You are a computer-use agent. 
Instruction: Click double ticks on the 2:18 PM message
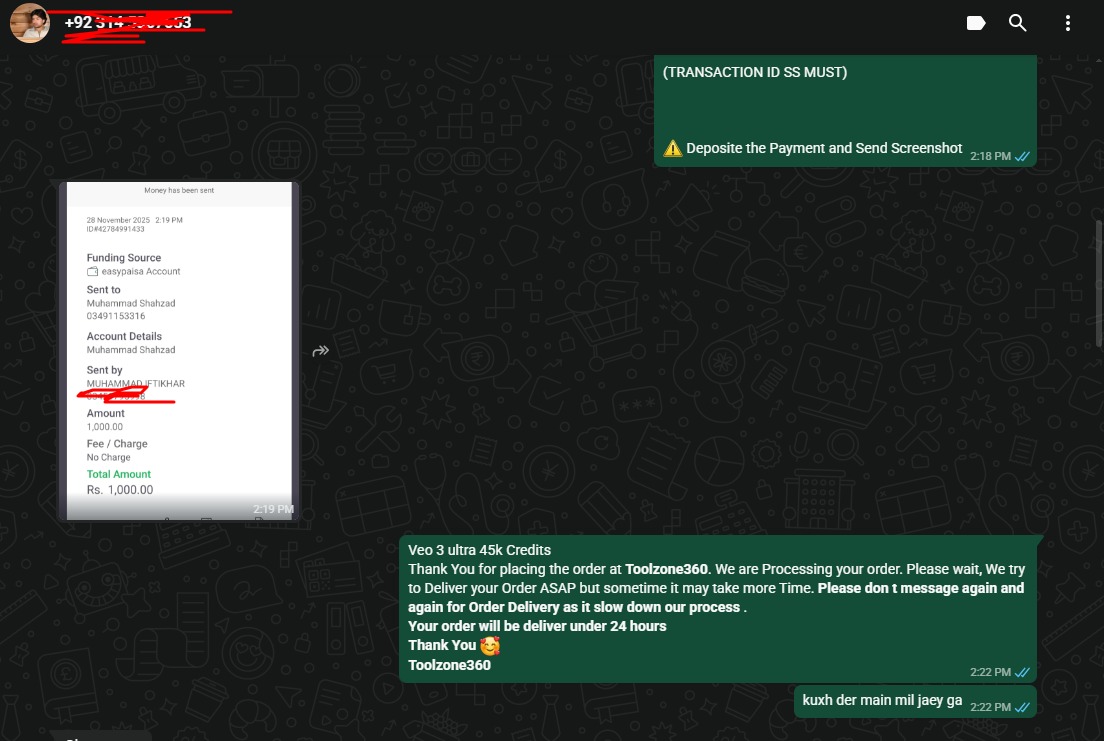(1022, 157)
